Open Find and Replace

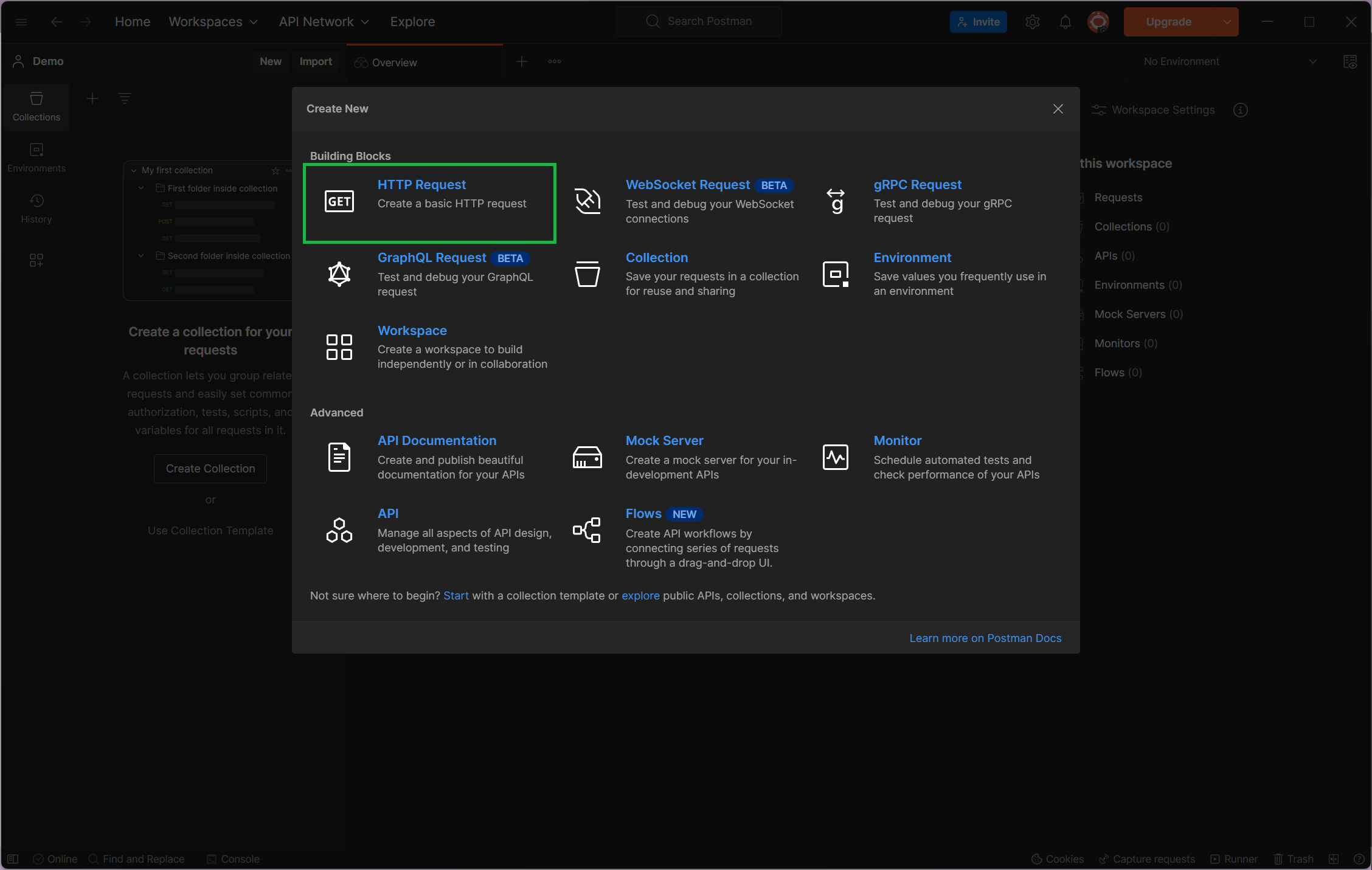click(x=137, y=859)
